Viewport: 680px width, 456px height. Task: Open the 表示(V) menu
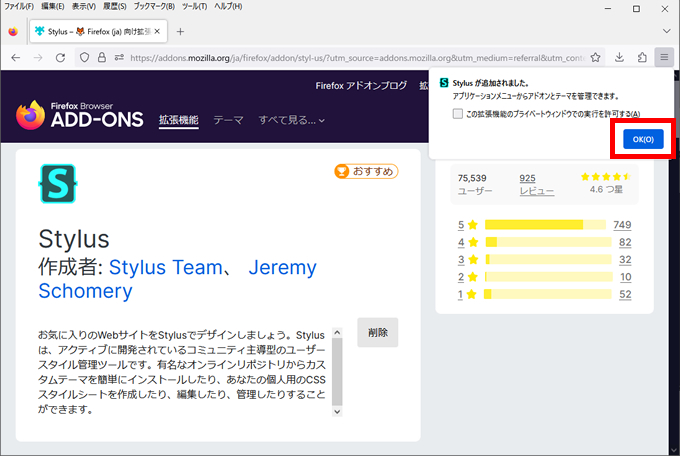pyautogui.click(x=84, y=7)
